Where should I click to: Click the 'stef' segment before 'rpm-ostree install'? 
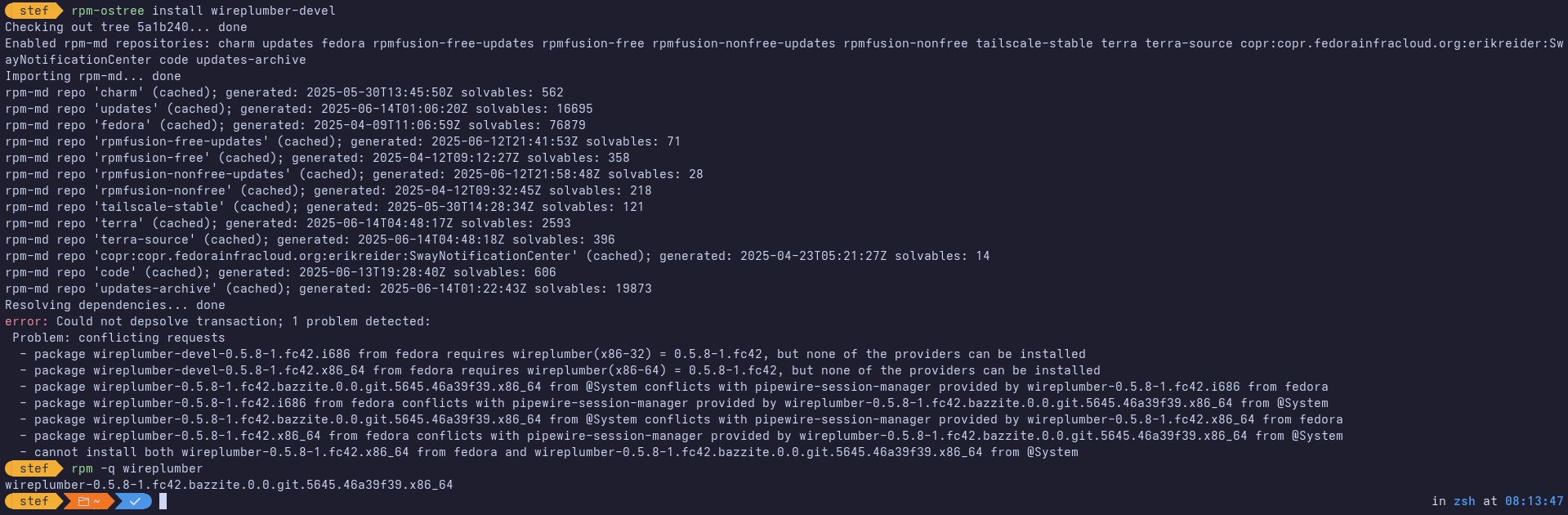click(x=34, y=11)
